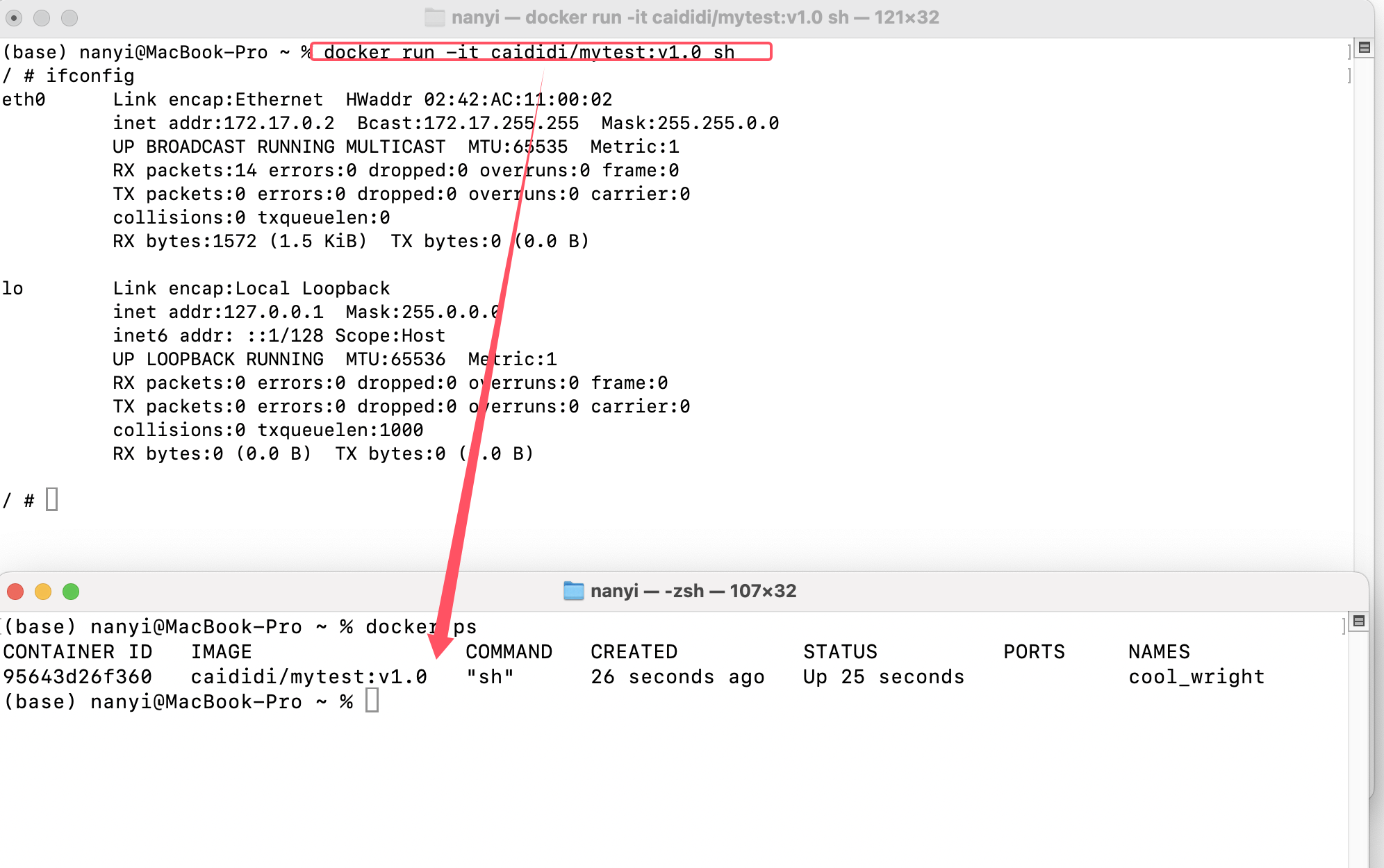Image resolution: width=1384 pixels, height=868 pixels.
Task: Click the folder proxy icon in the docker run window title
Action: point(435,17)
